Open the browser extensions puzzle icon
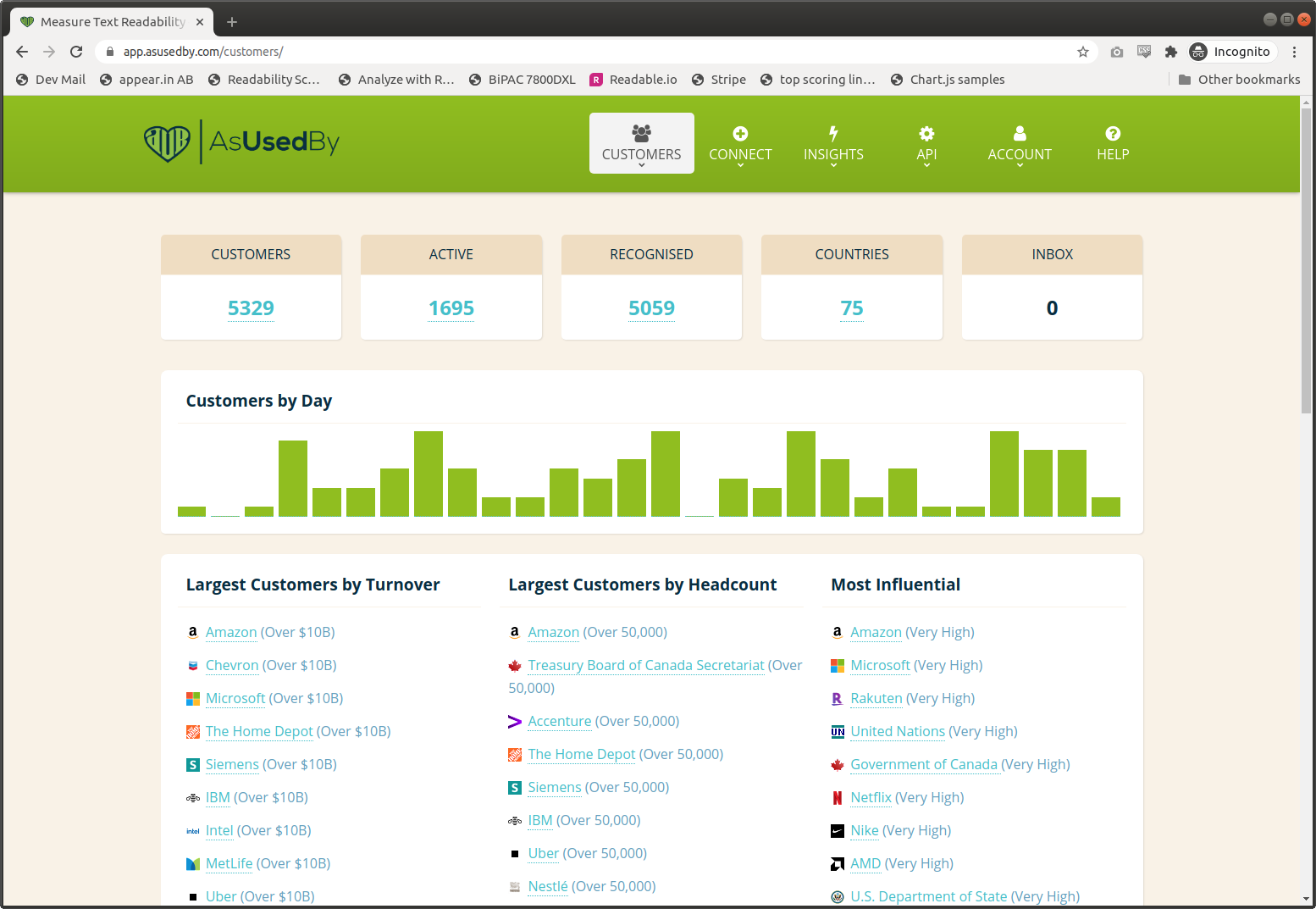The image size is (1316, 909). 1171,52
